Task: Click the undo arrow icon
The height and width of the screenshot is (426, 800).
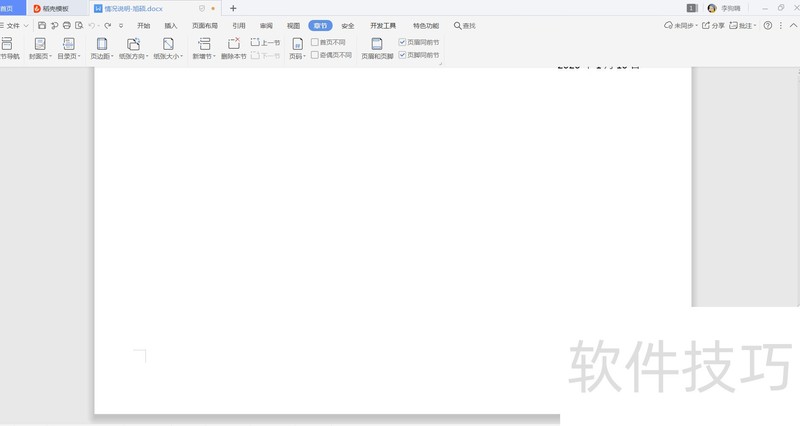Action: tap(92, 26)
